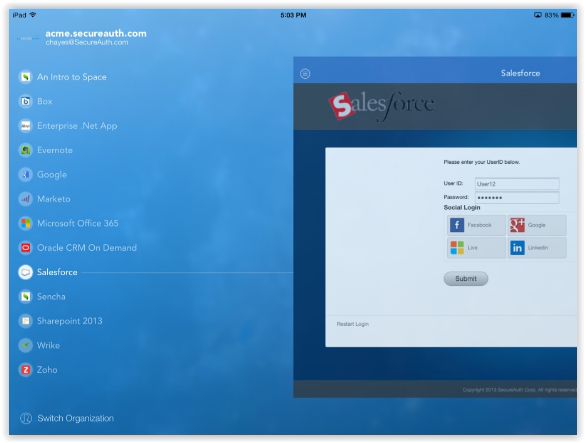Select the Wrike label
This screenshot has width=585, height=443.
pos(48,345)
